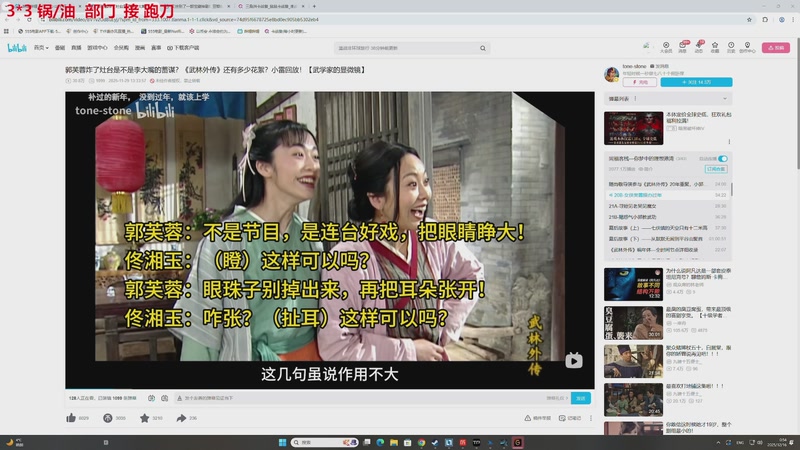
Task: Select playlist item 幕后故事（下）
Action: tap(667, 239)
